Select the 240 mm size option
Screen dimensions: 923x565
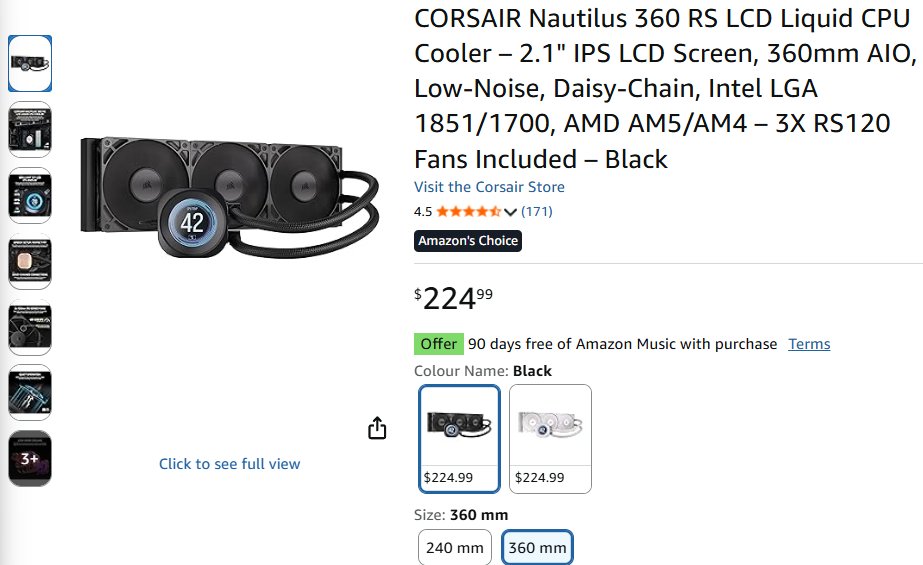click(455, 548)
